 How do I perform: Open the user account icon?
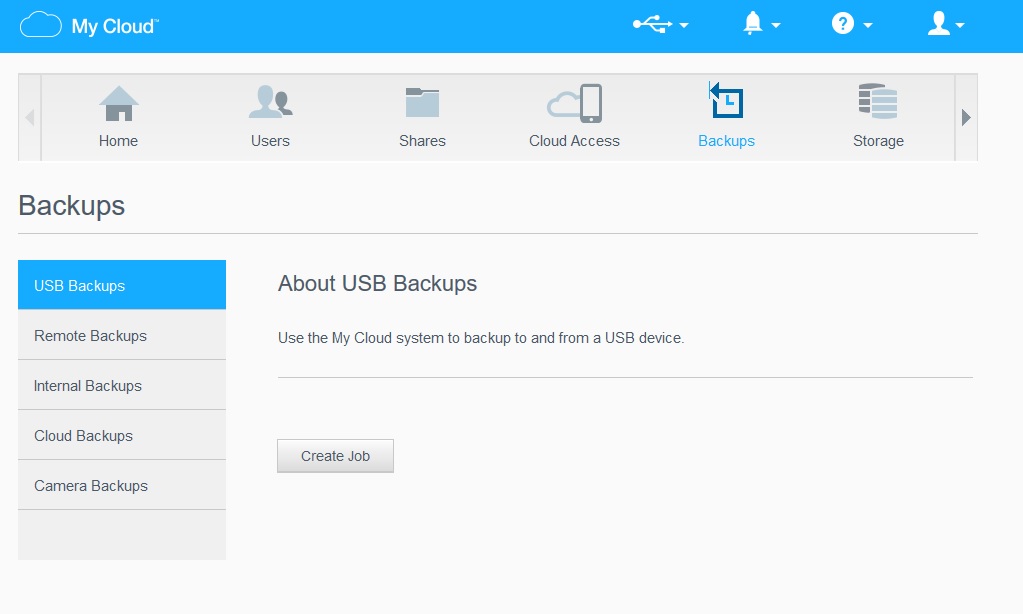tap(939, 23)
